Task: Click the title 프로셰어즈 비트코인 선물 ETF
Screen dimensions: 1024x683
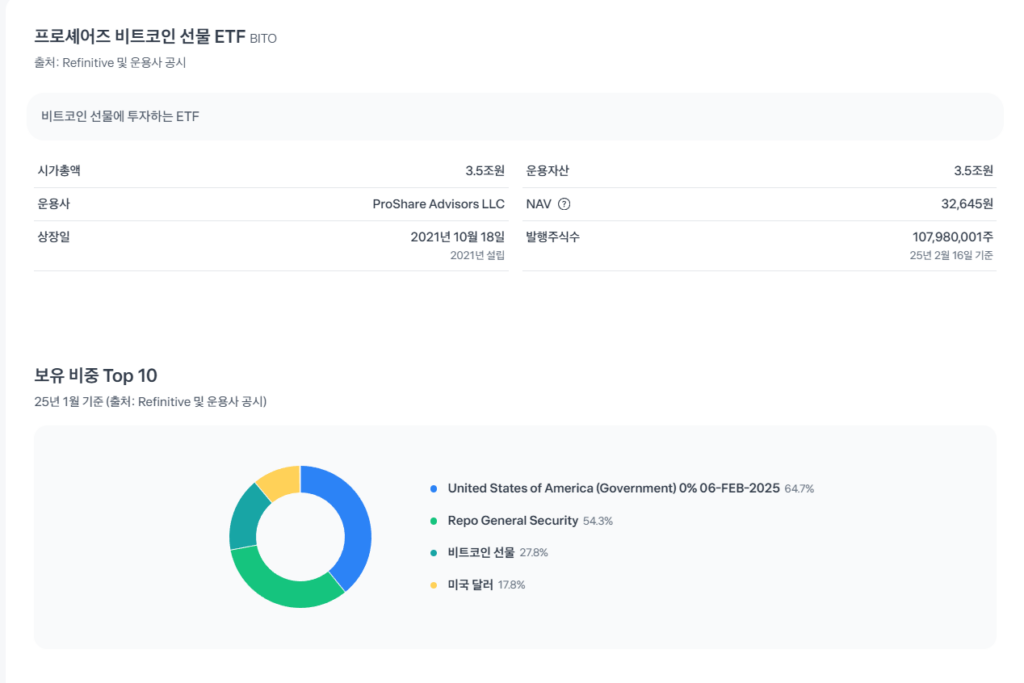Action: coord(140,36)
